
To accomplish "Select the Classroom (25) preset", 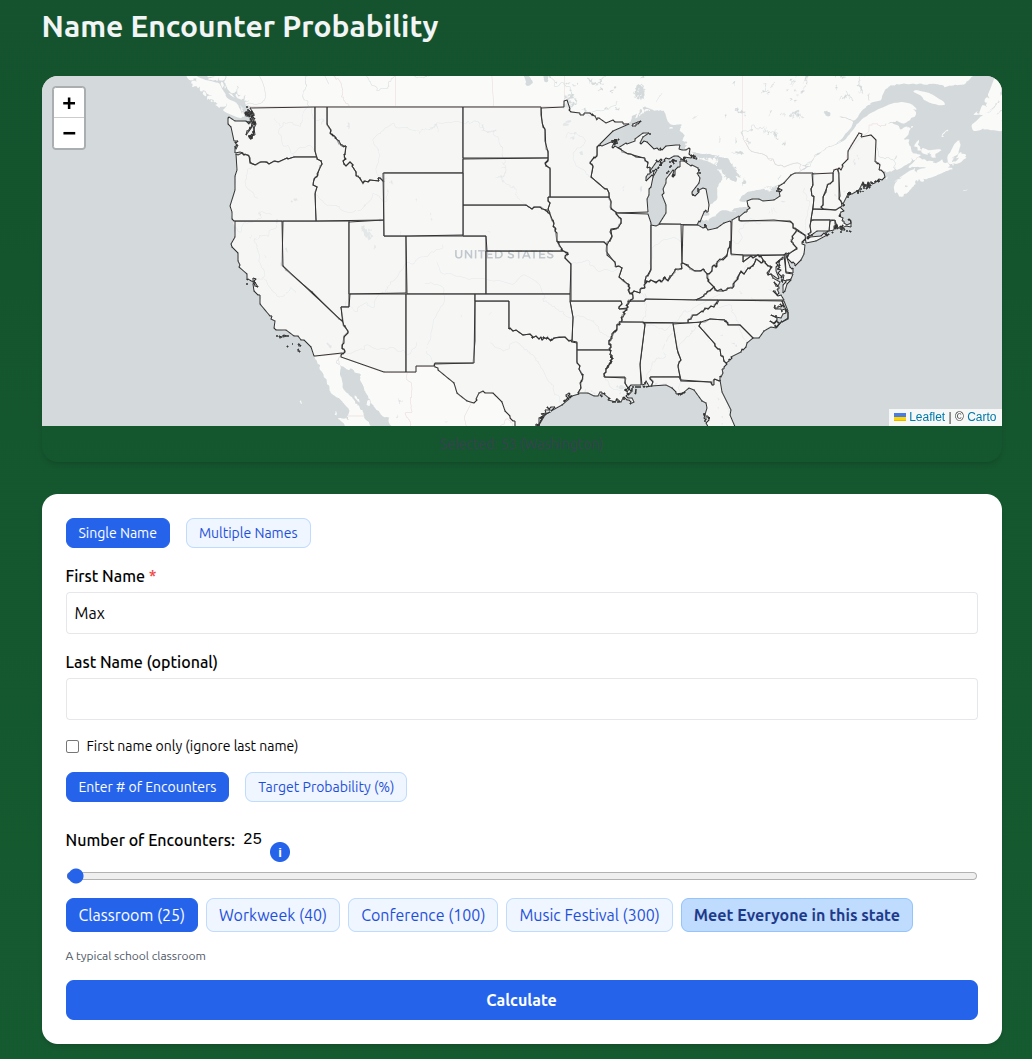I will 131,914.
